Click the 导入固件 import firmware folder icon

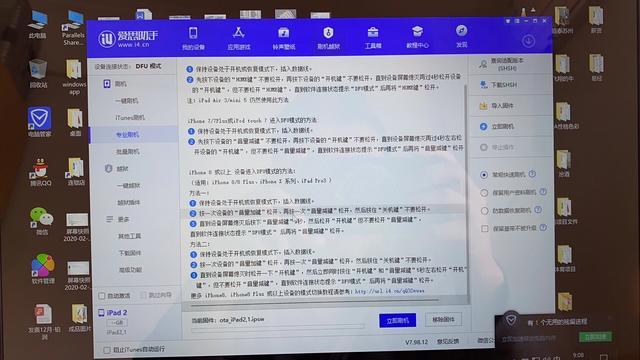(x=483, y=106)
